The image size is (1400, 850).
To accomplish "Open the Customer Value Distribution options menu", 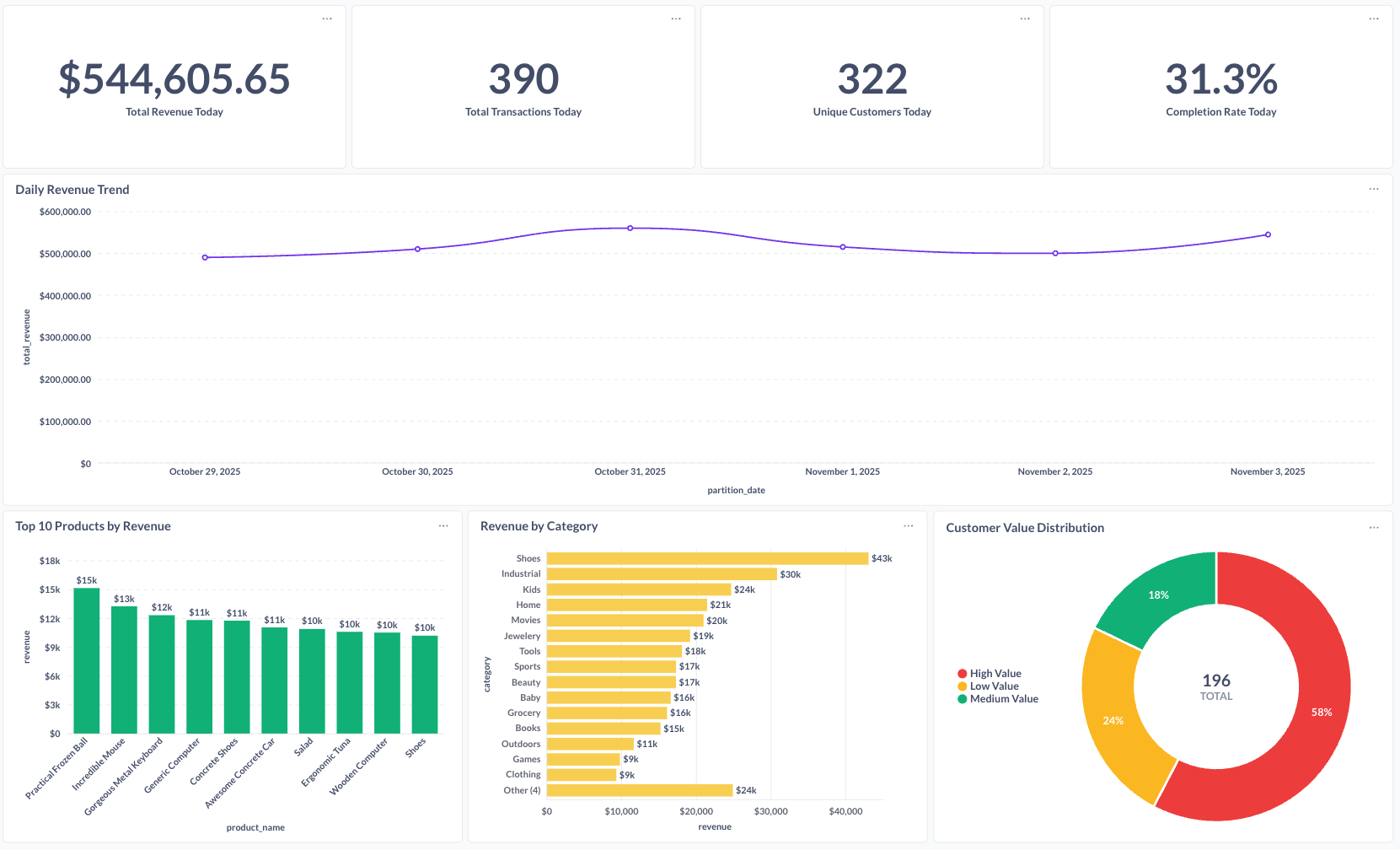I will [1374, 528].
